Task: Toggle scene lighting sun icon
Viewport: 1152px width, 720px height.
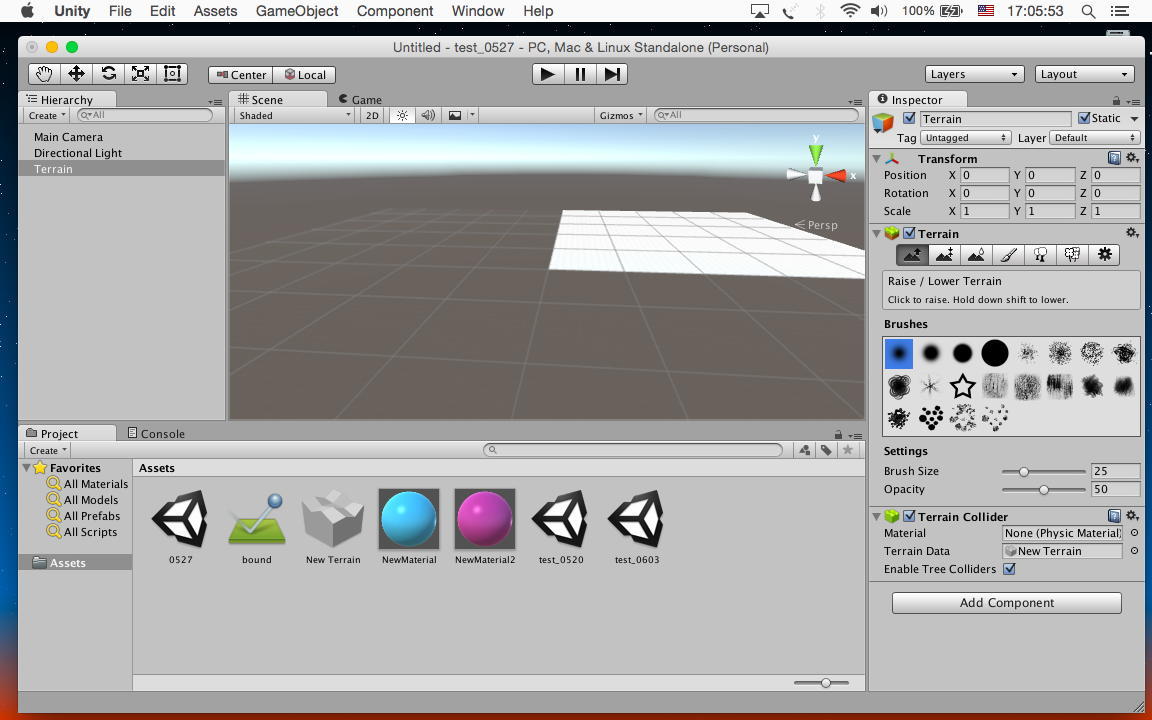Action: [402, 115]
